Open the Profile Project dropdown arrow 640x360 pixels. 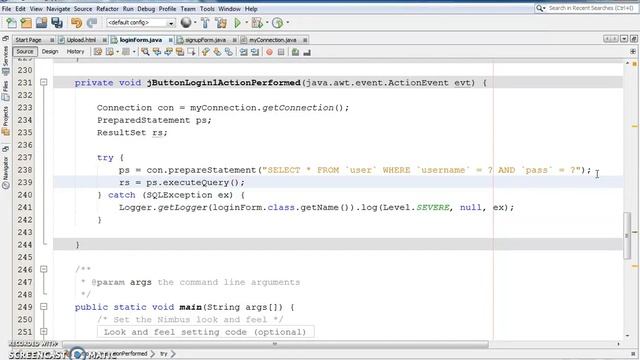click(x=287, y=23)
